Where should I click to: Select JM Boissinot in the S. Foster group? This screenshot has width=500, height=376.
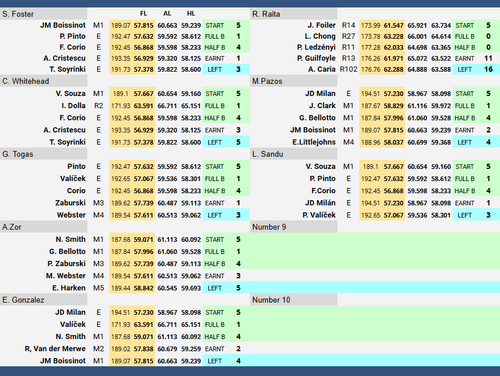[63, 25]
